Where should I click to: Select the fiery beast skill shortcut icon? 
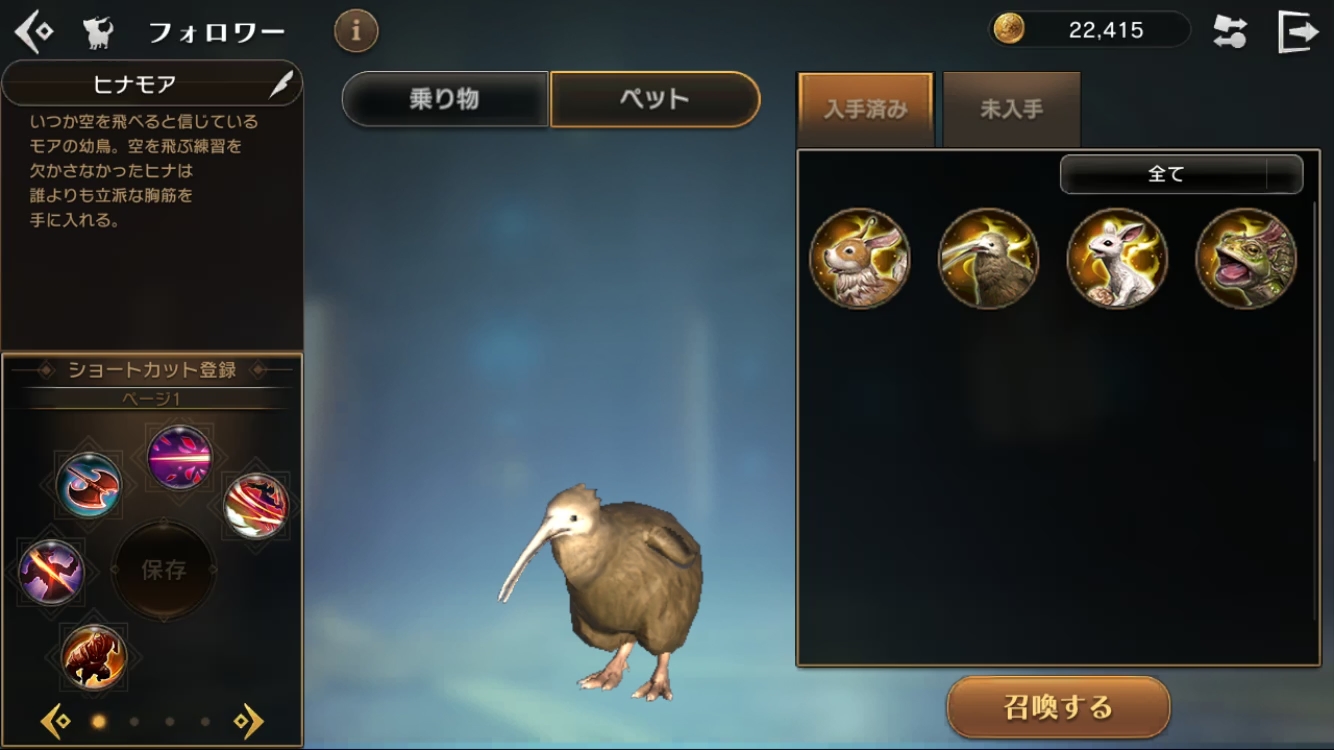coord(94,657)
